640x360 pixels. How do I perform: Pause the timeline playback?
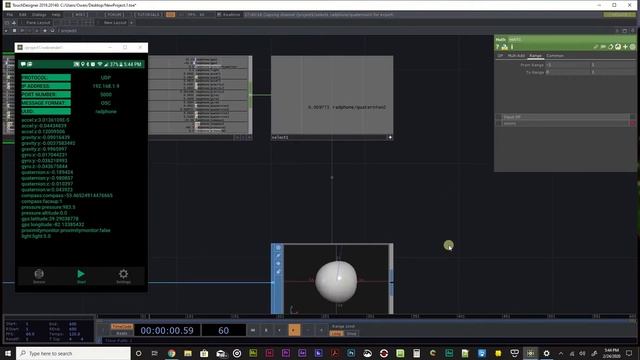click(x=267, y=330)
